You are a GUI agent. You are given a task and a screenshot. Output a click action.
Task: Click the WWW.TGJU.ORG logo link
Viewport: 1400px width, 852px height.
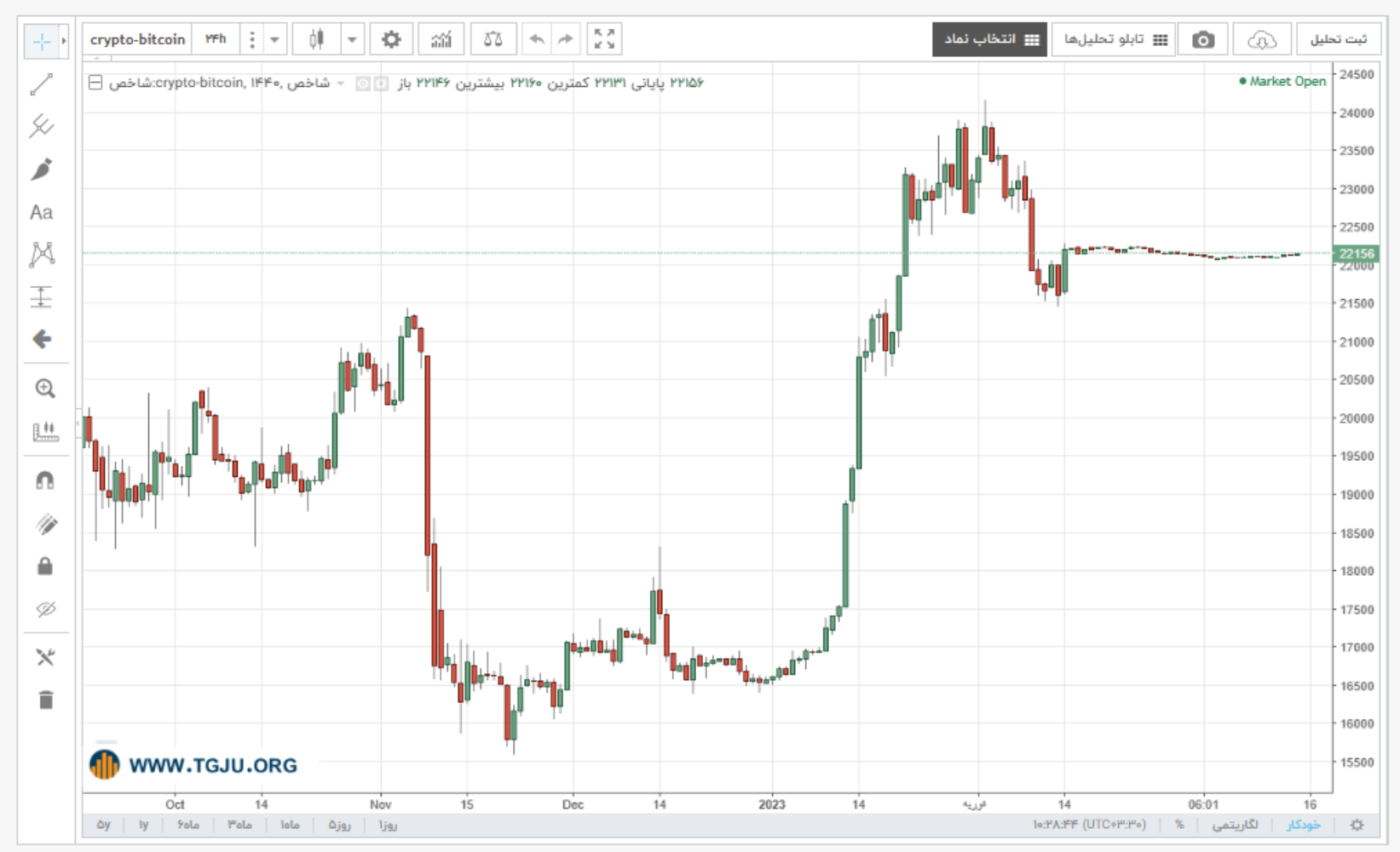[x=193, y=764]
